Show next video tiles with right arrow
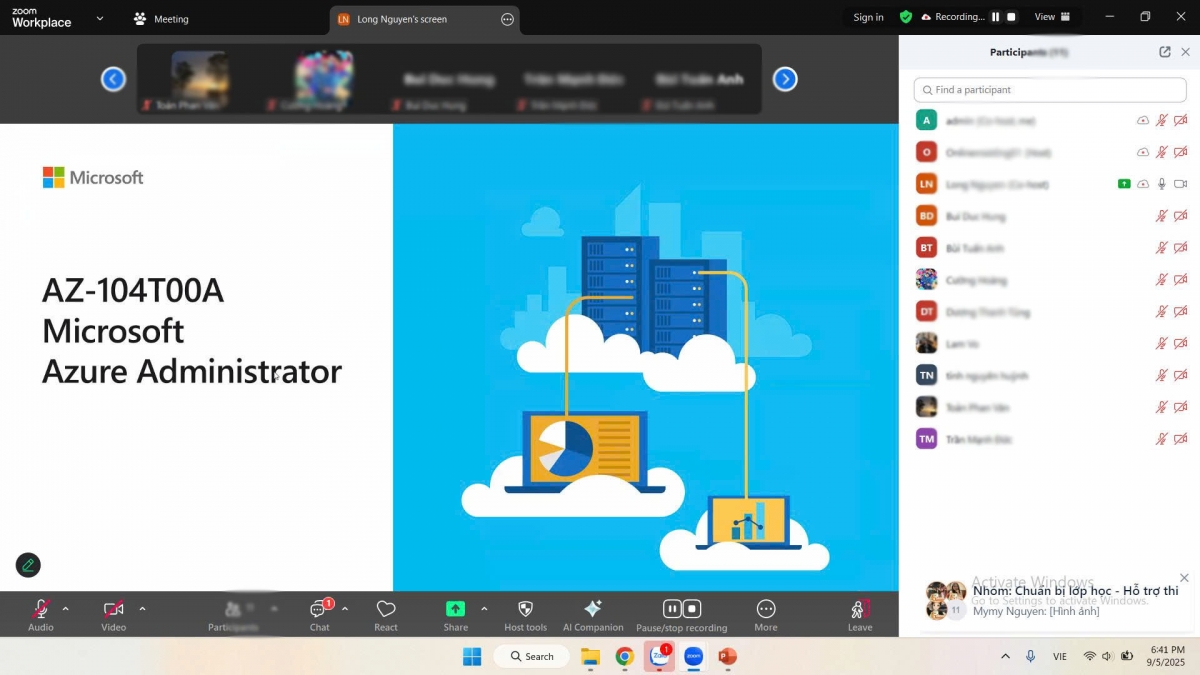This screenshot has width=1200, height=675. coord(785,79)
